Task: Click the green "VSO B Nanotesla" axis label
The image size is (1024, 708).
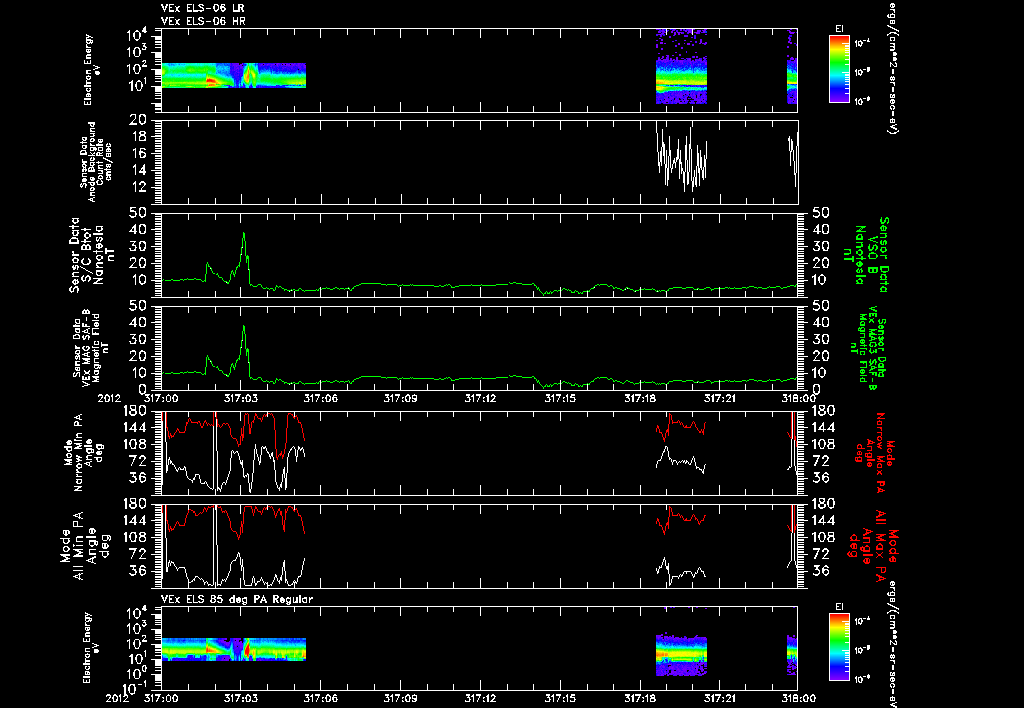Action: point(866,255)
